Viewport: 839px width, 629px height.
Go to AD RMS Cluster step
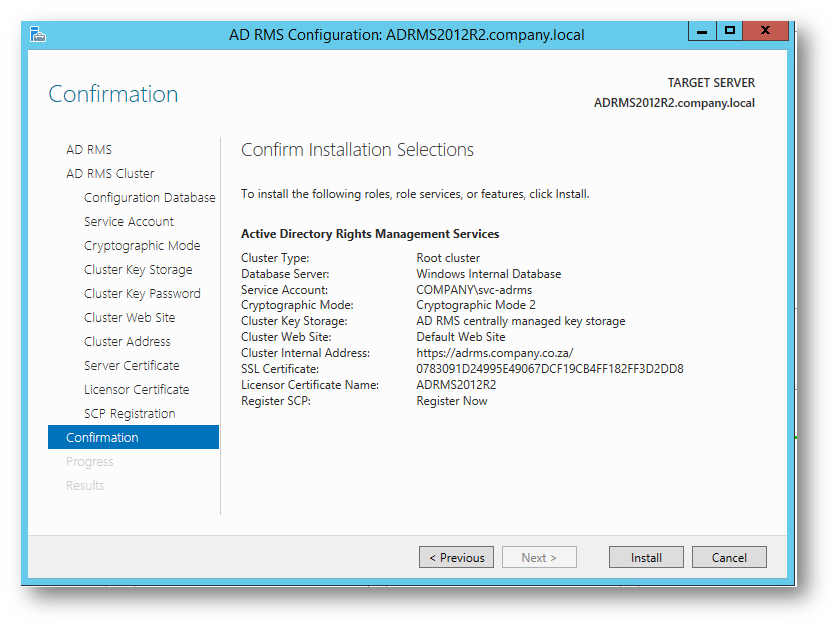tap(110, 174)
